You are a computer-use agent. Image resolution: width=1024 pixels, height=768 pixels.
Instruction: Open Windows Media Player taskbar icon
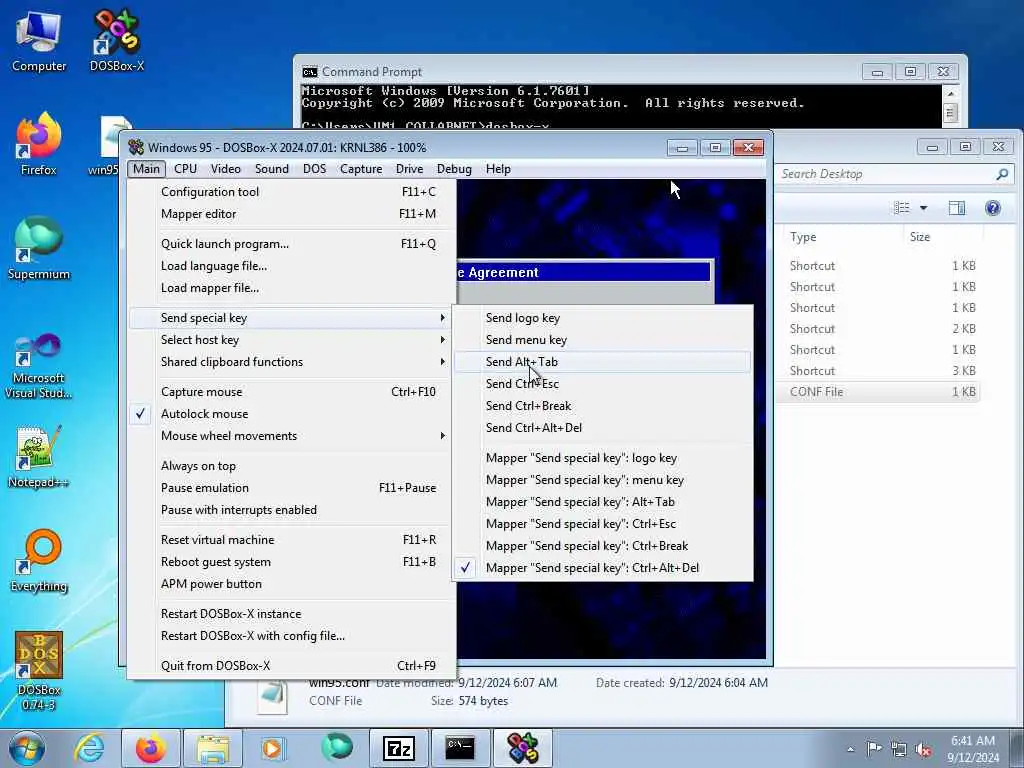pyautogui.click(x=273, y=748)
